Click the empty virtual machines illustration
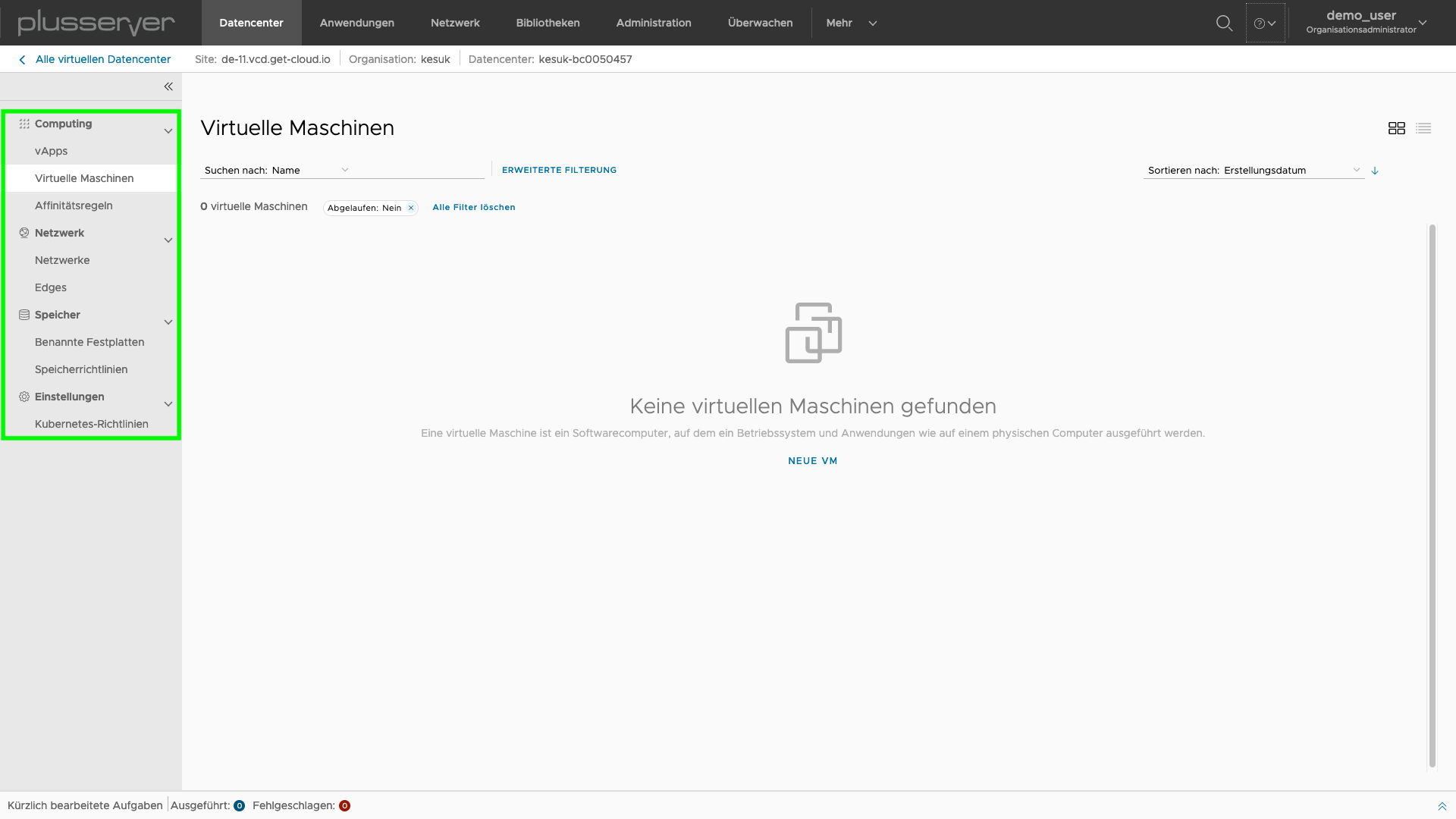This screenshot has height=819, width=1456. (x=813, y=333)
